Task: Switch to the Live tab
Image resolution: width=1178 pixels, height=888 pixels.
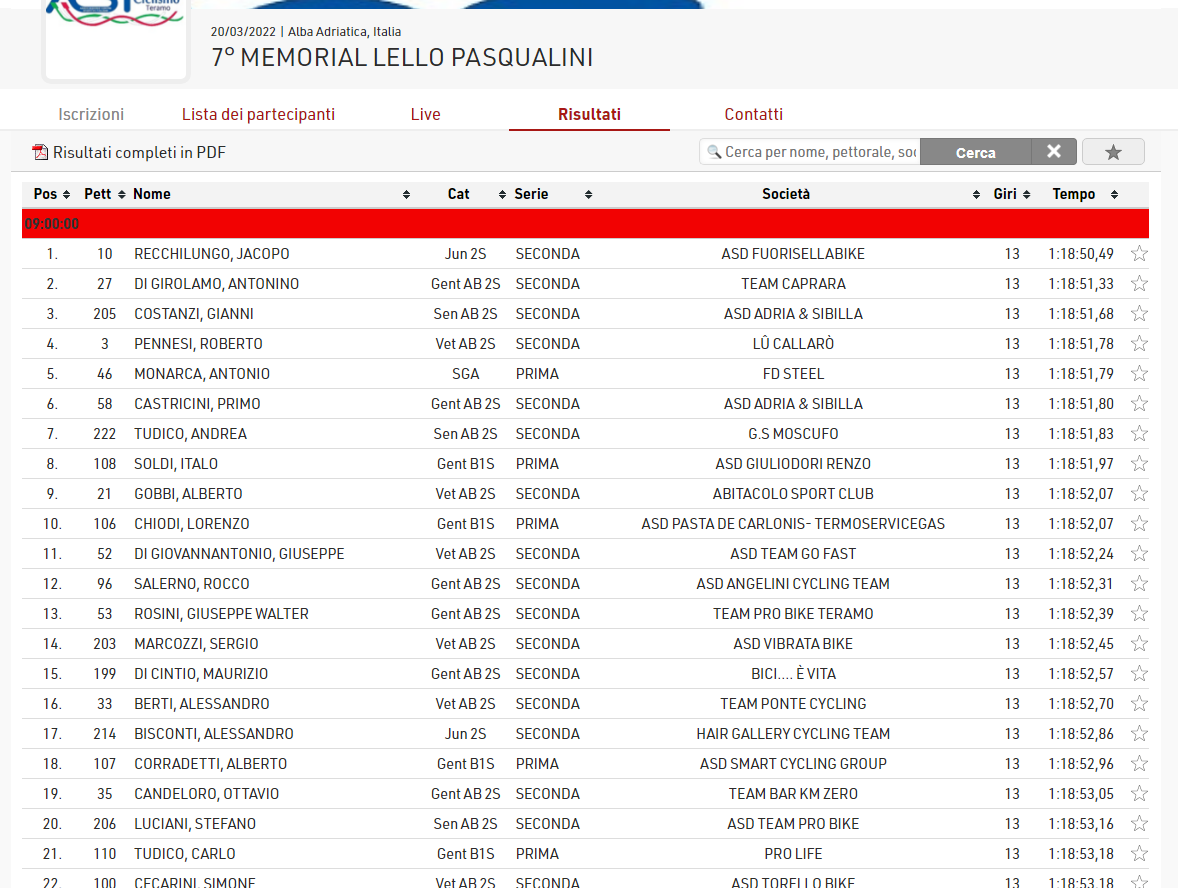Action: click(425, 114)
